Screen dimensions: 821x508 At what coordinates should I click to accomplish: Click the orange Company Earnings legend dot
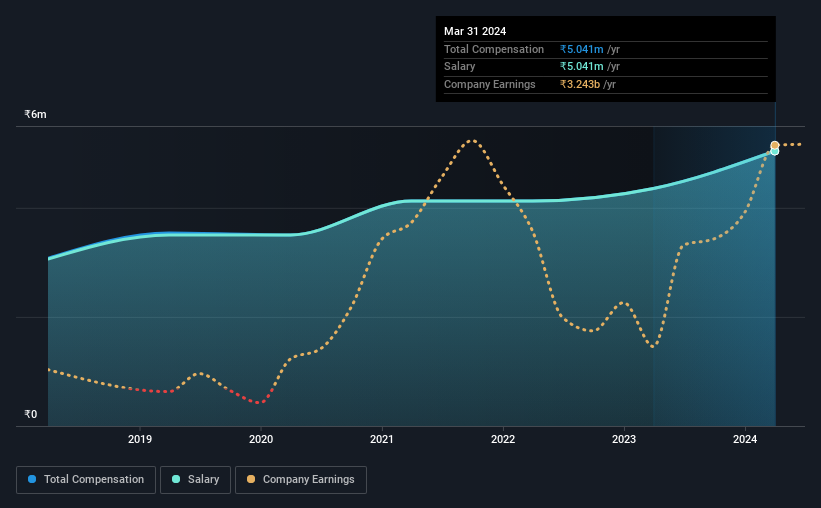251,479
